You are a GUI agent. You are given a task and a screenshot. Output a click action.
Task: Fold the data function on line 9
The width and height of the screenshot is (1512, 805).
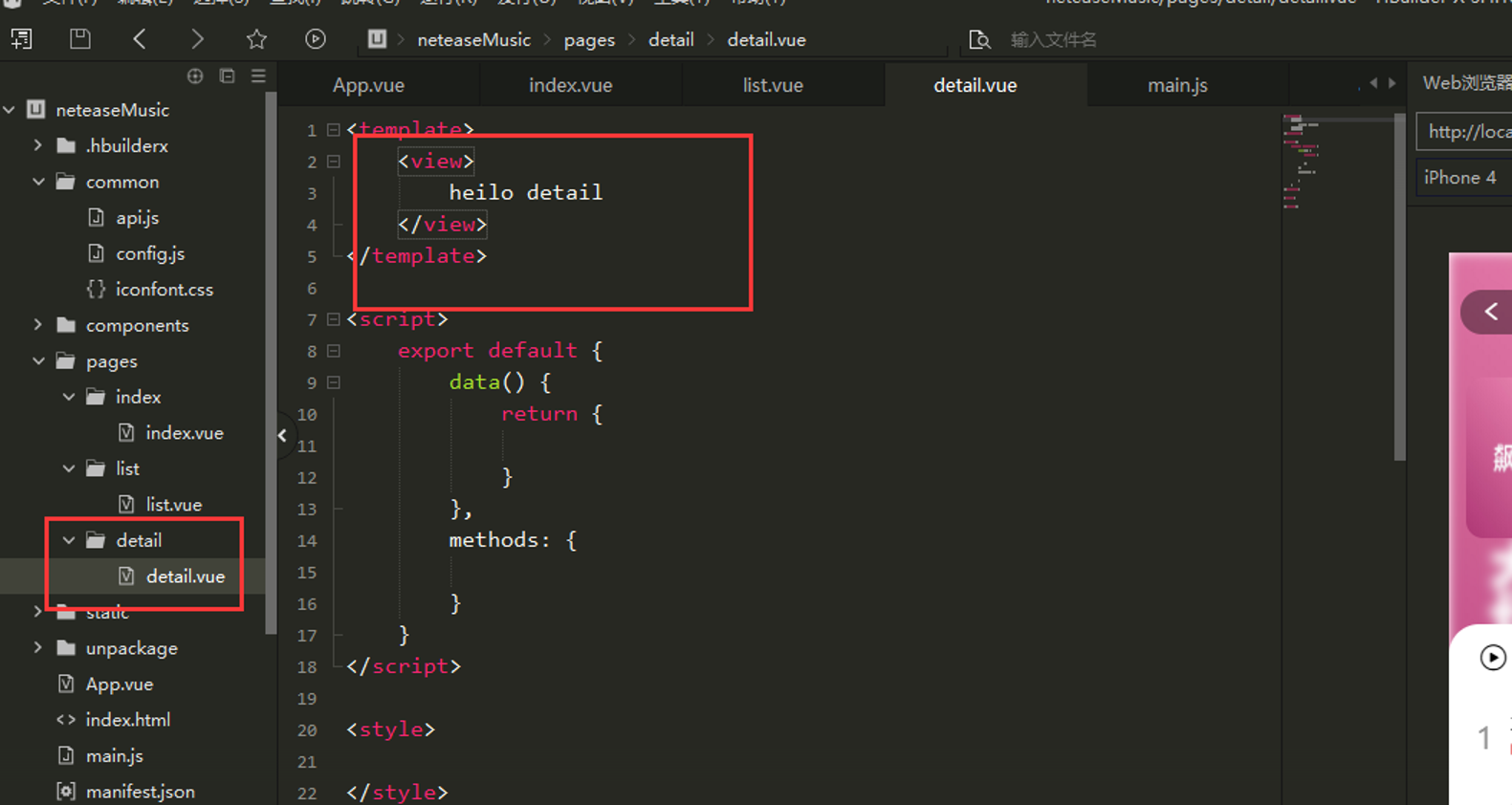coord(333,382)
